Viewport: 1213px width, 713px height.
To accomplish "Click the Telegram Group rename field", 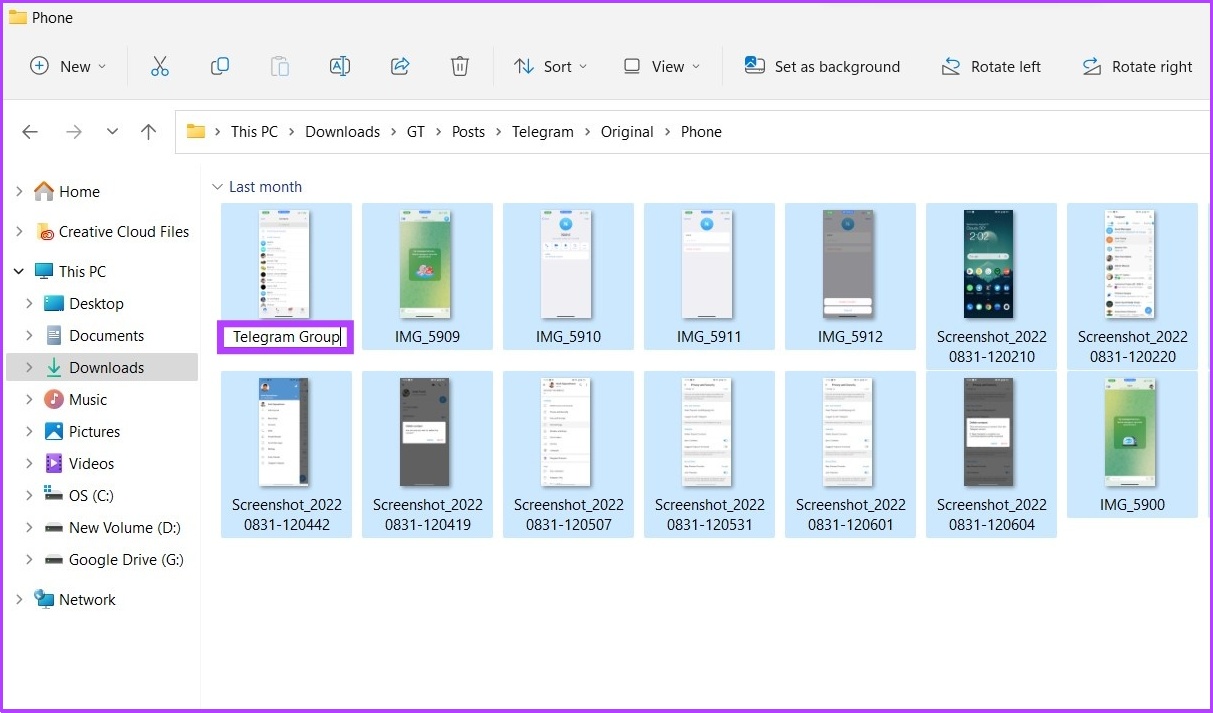I will (x=286, y=337).
